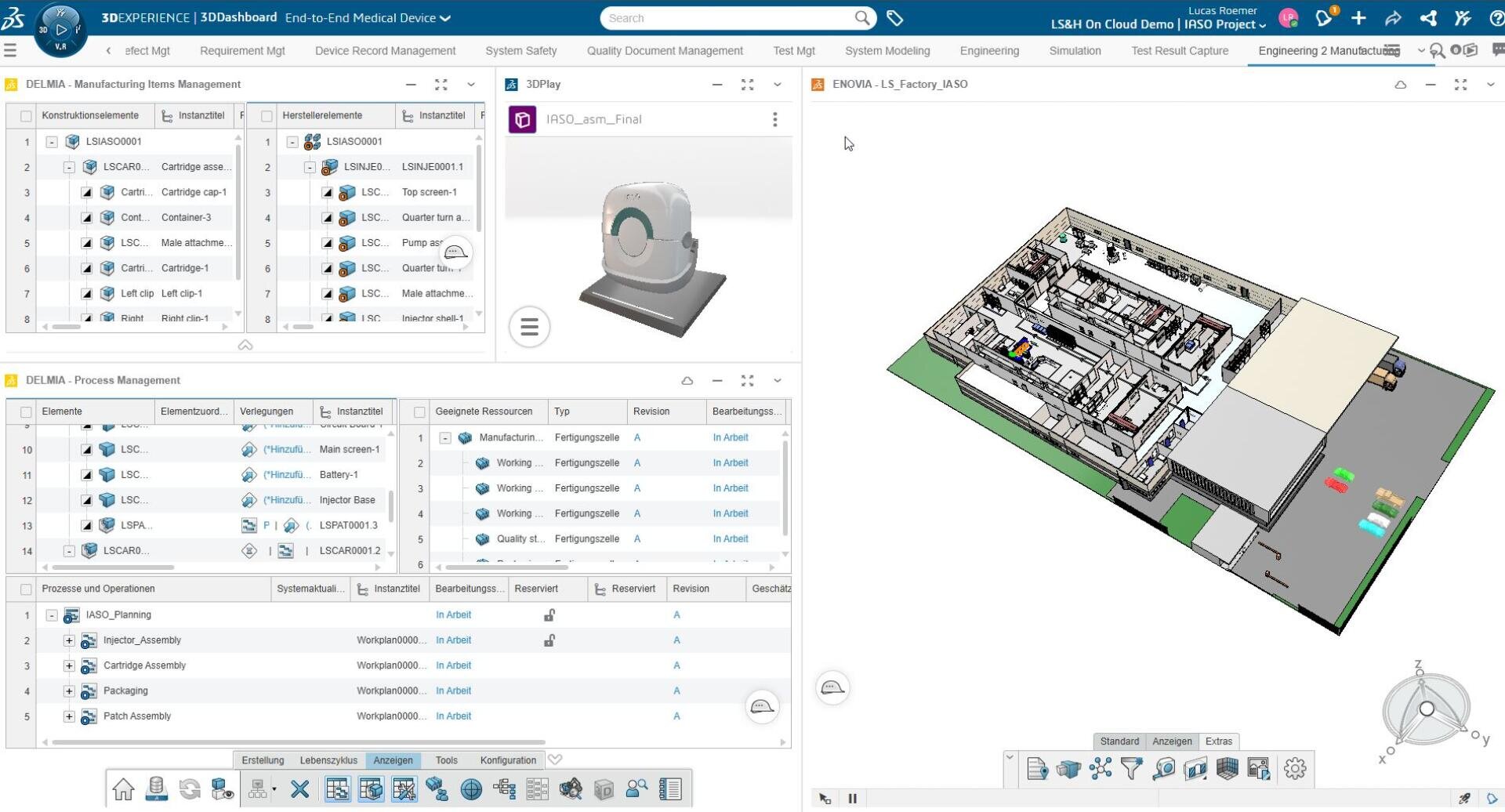The height and width of the screenshot is (812, 1505).
Task: Click the 3DPlay IASO device model preview
Action: [652, 259]
